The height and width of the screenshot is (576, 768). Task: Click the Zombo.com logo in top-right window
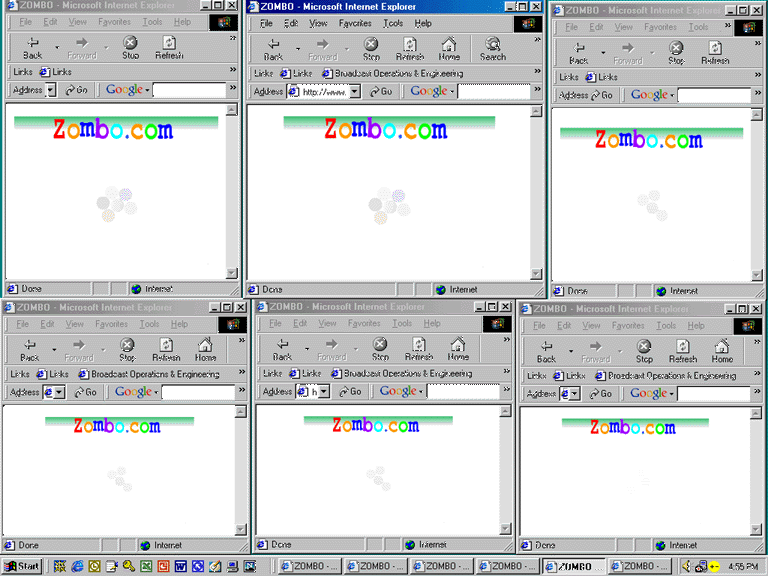(x=649, y=140)
